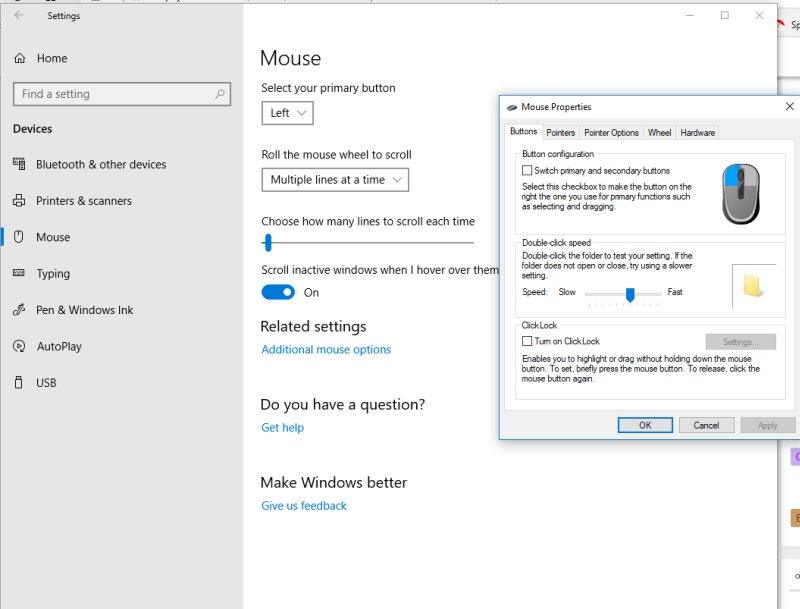Open the primary button dropdown showing Left
The width and height of the screenshot is (800, 609).
pos(288,113)
